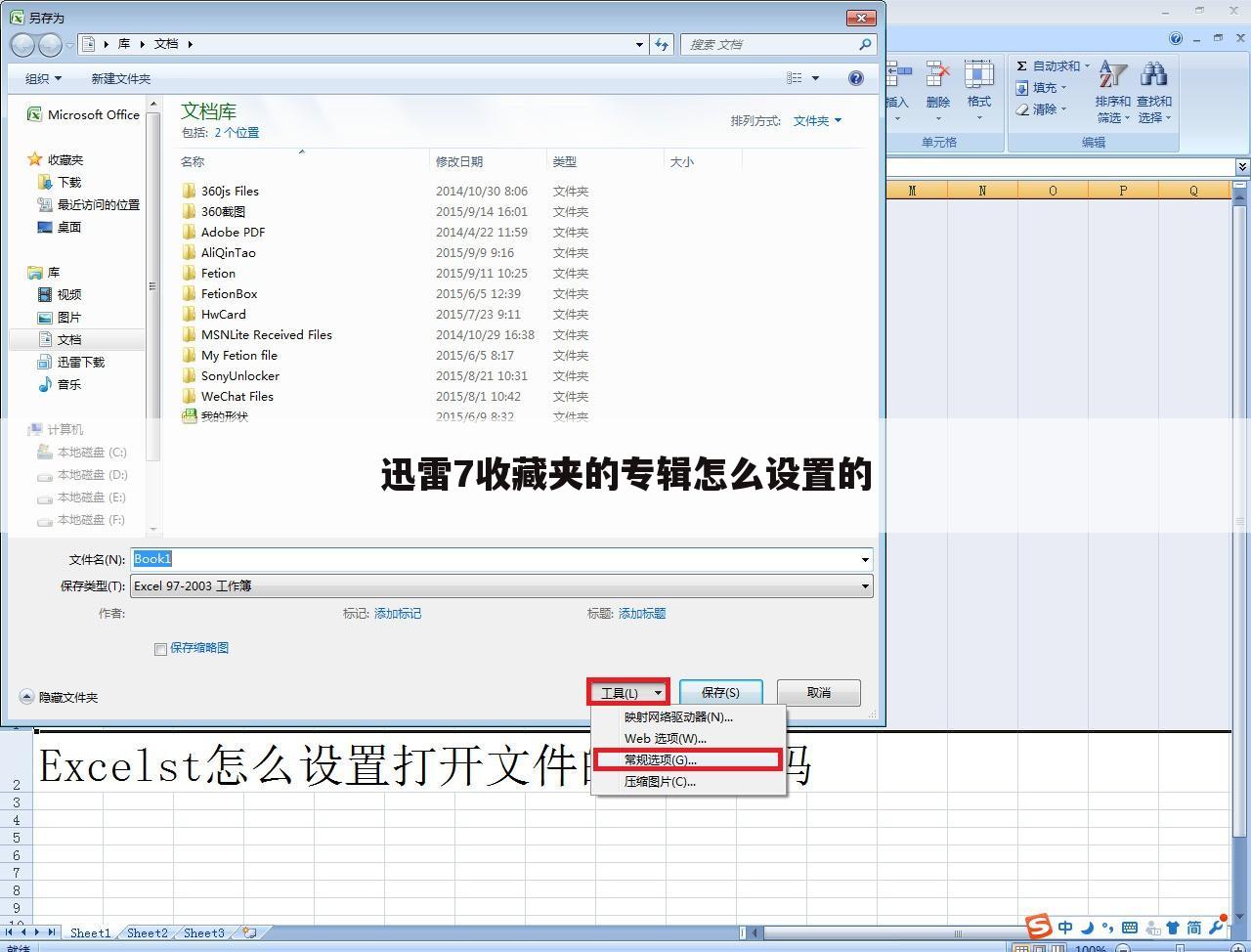Expand the 清除 dropdown in Excel ribbon
This screenshot has width=1251, height=952.
(x=1063, y=109)
